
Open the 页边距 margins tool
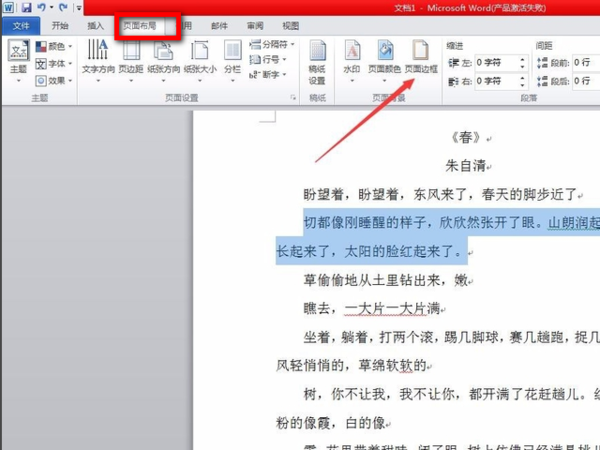coord(131,61)
